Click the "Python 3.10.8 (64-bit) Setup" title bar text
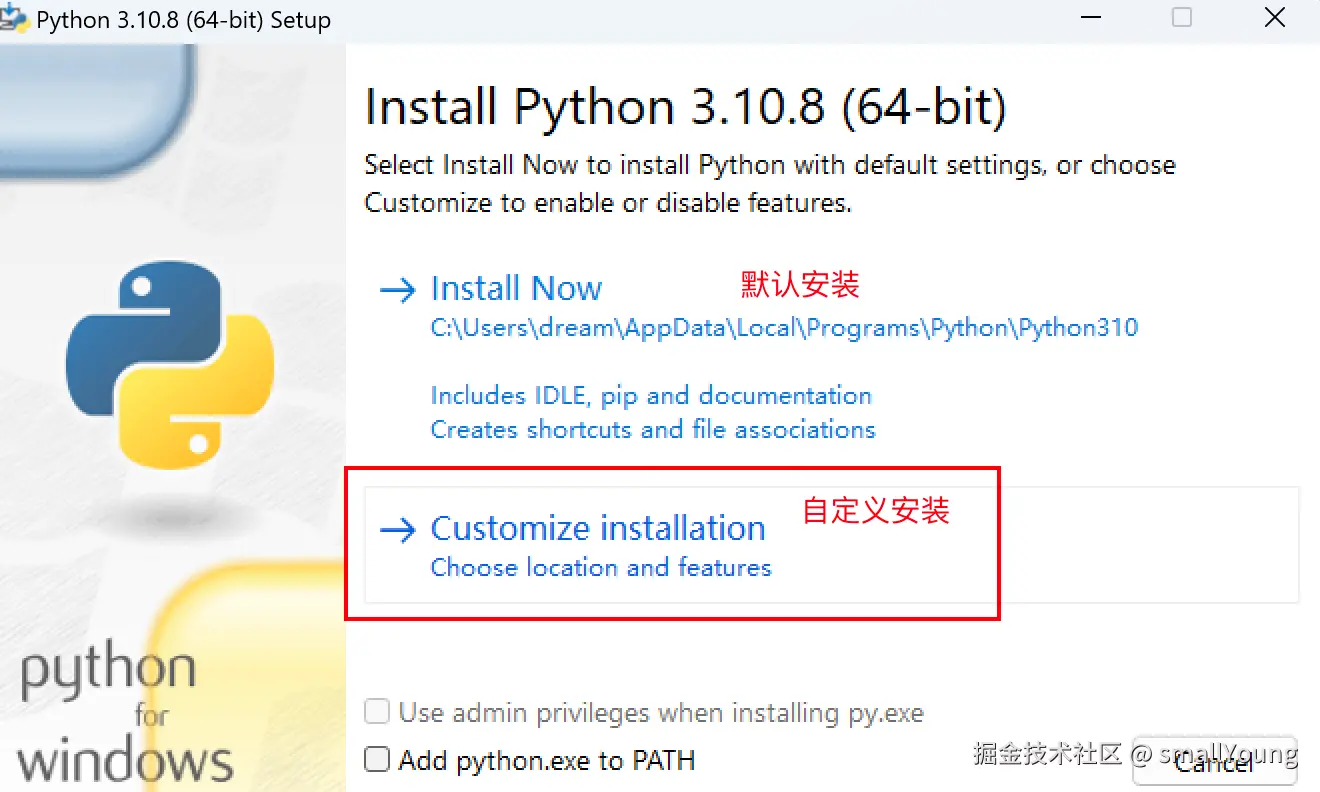Screen dimensions: 1320x792 tap(183, 20)
